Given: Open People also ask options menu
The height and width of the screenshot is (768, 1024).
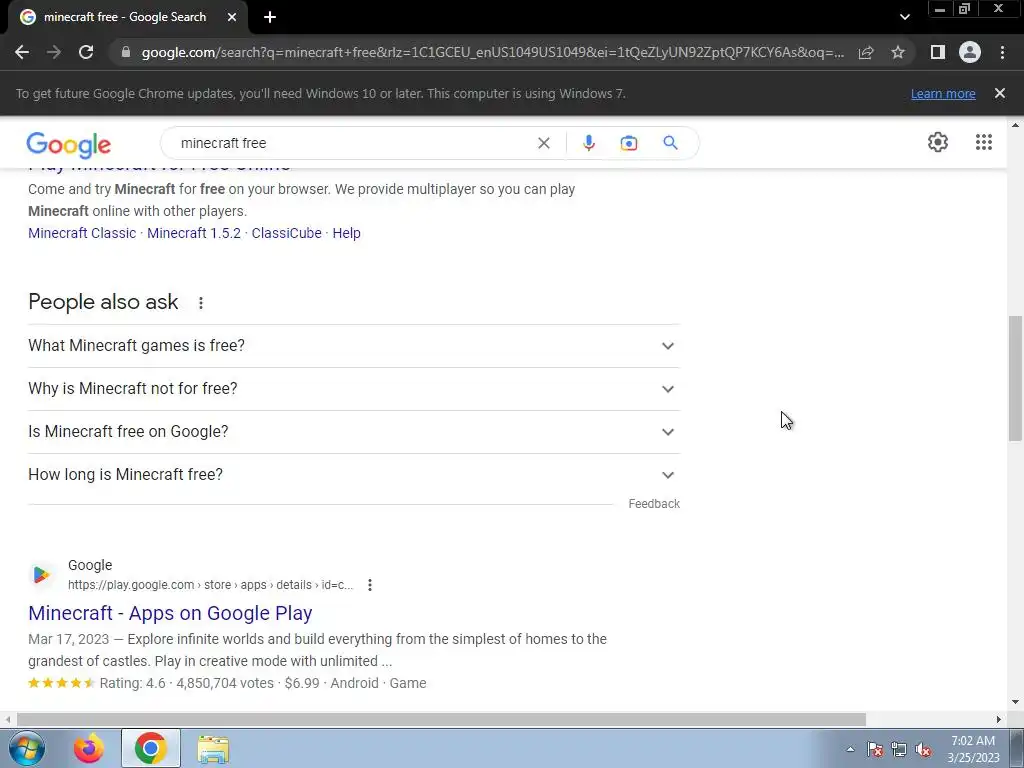Looking at the screenshot, I should pos(201,303).
